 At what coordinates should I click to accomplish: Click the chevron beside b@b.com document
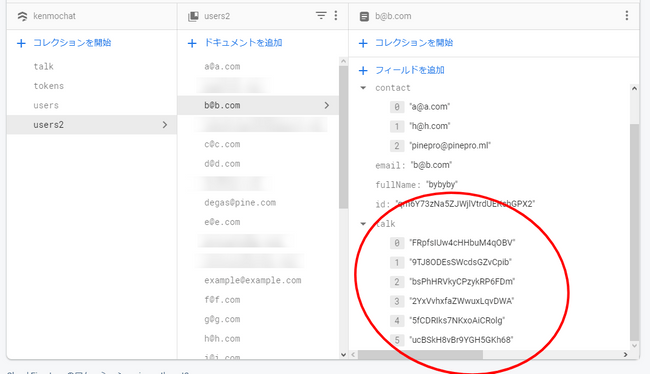(x=327, y=105)
